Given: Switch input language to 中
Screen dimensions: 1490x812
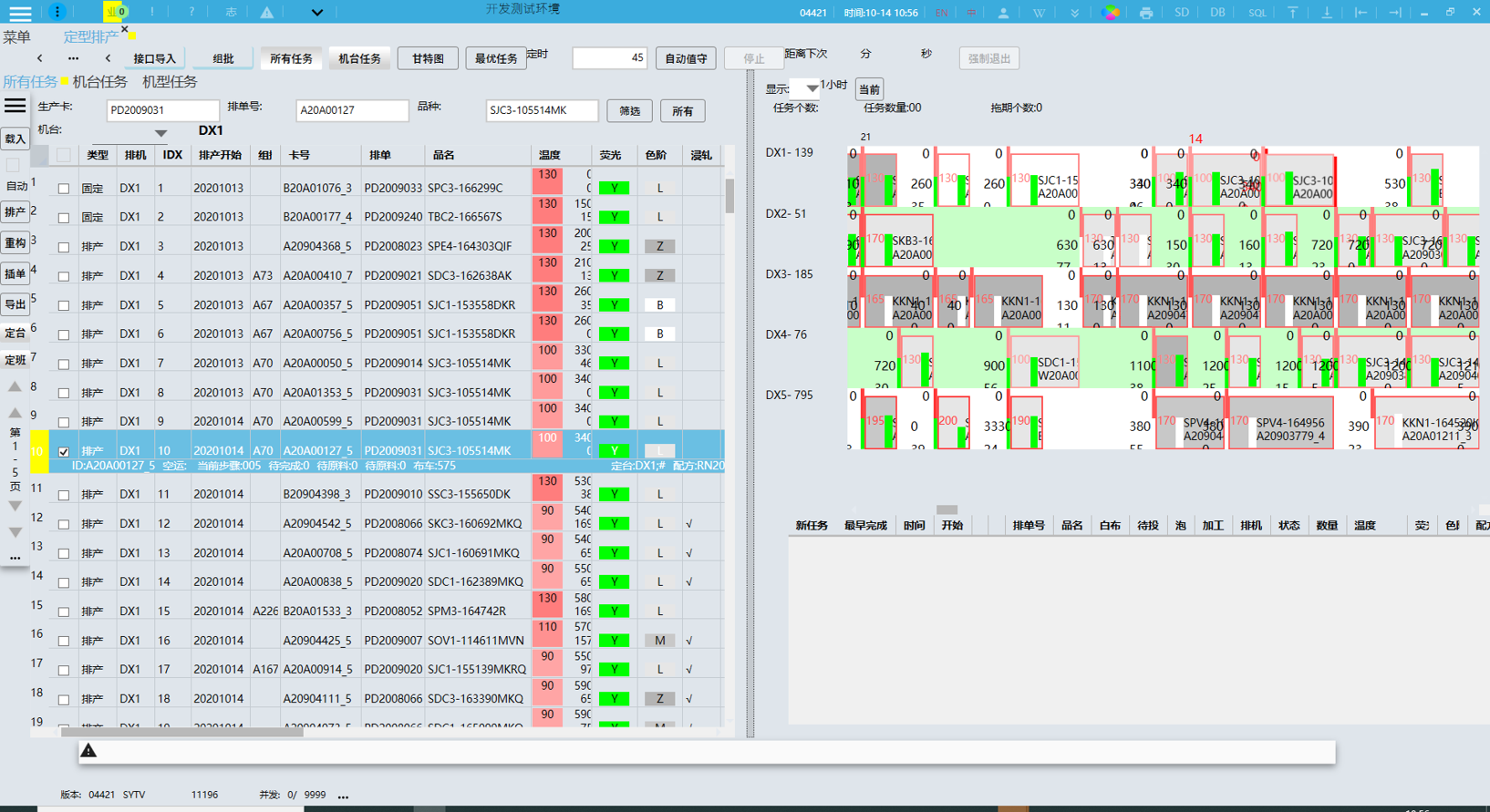Looking at the screenshot, I should pyautogui.click(x=971, y=13).
